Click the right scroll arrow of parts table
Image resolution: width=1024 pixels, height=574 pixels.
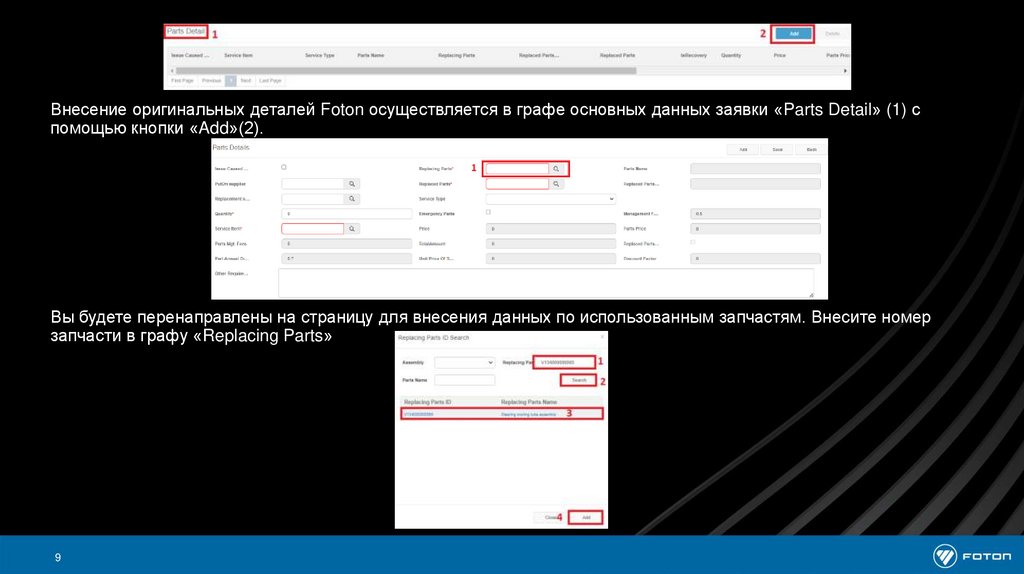845,71
